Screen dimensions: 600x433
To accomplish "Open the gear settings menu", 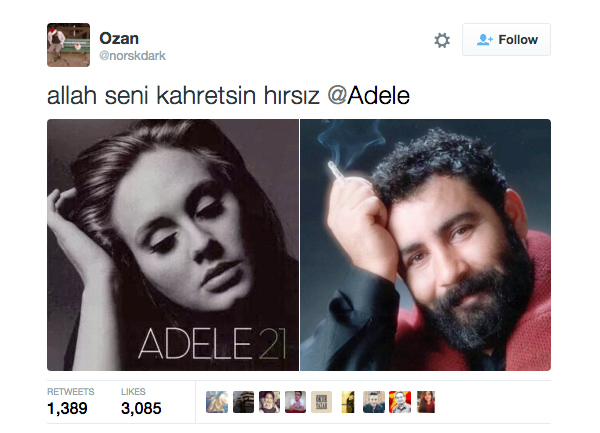I will pos(442,40).
